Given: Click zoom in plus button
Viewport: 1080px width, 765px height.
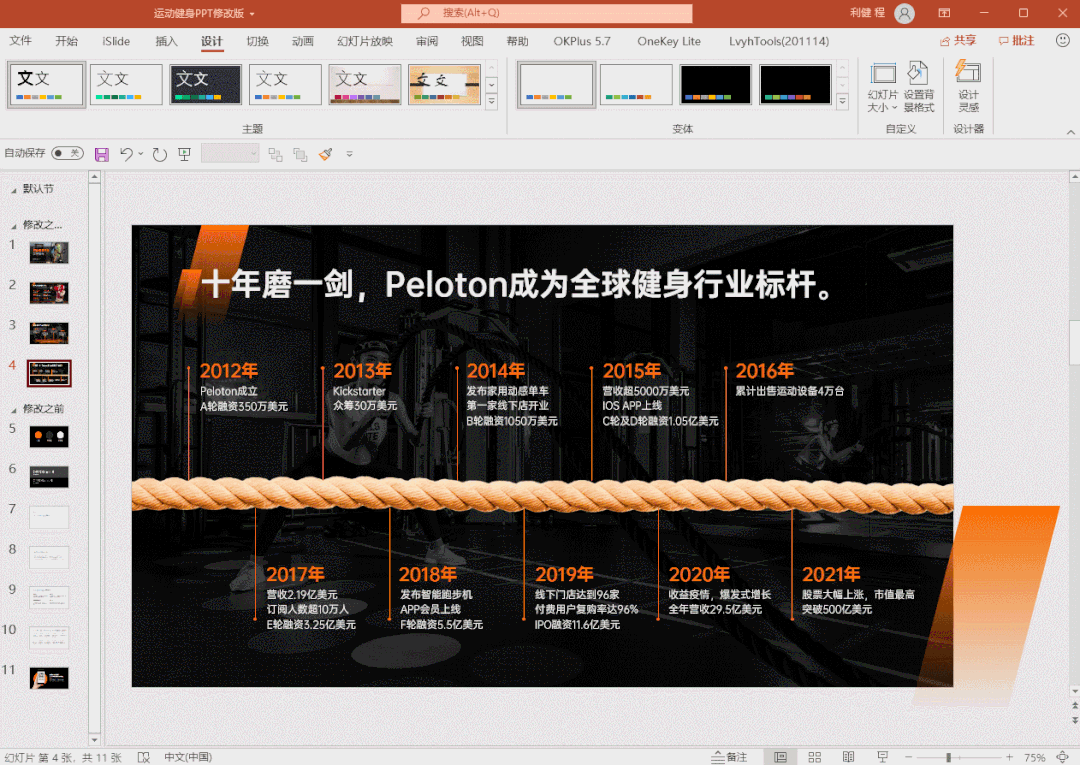Looking at the screenshot, I should tap(1009, 757).
